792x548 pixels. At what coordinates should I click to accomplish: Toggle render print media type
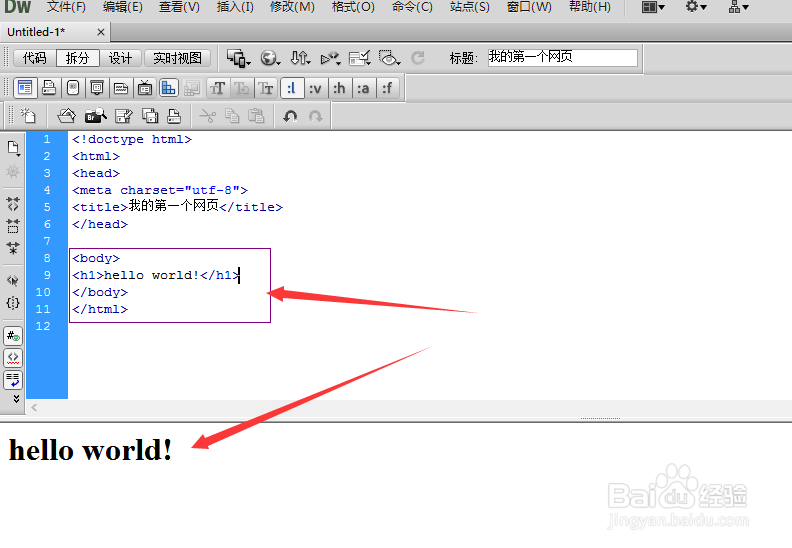[49, 88]
